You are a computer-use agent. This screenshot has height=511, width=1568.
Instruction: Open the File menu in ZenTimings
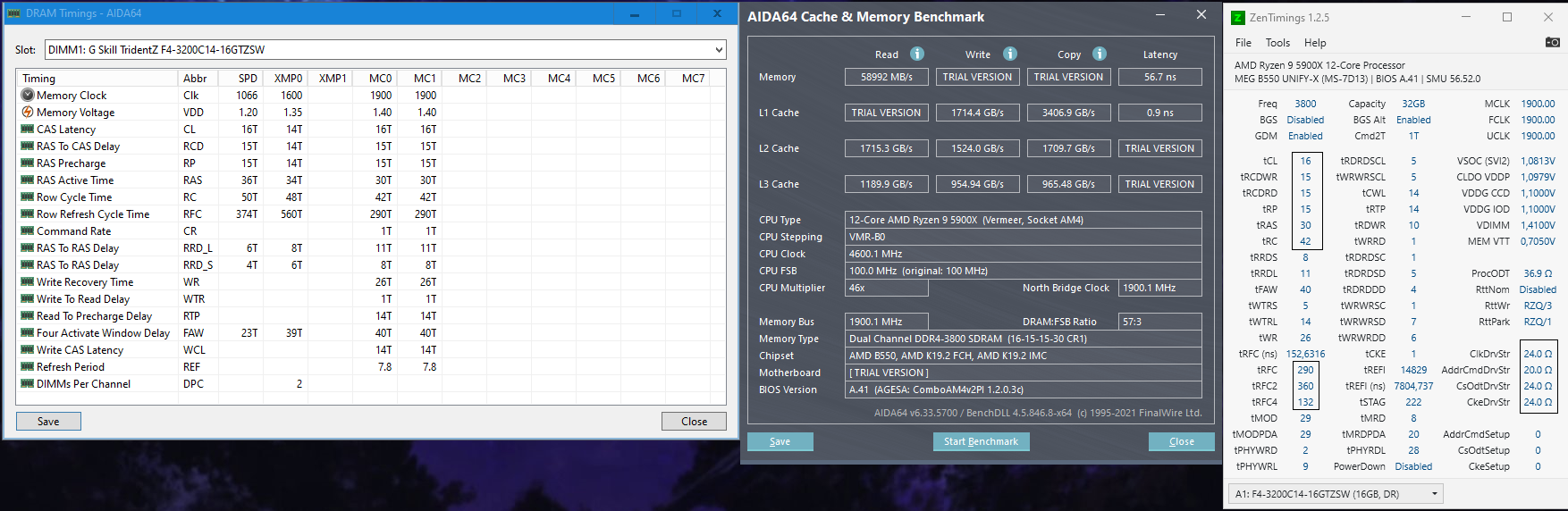coord(1243,42)
